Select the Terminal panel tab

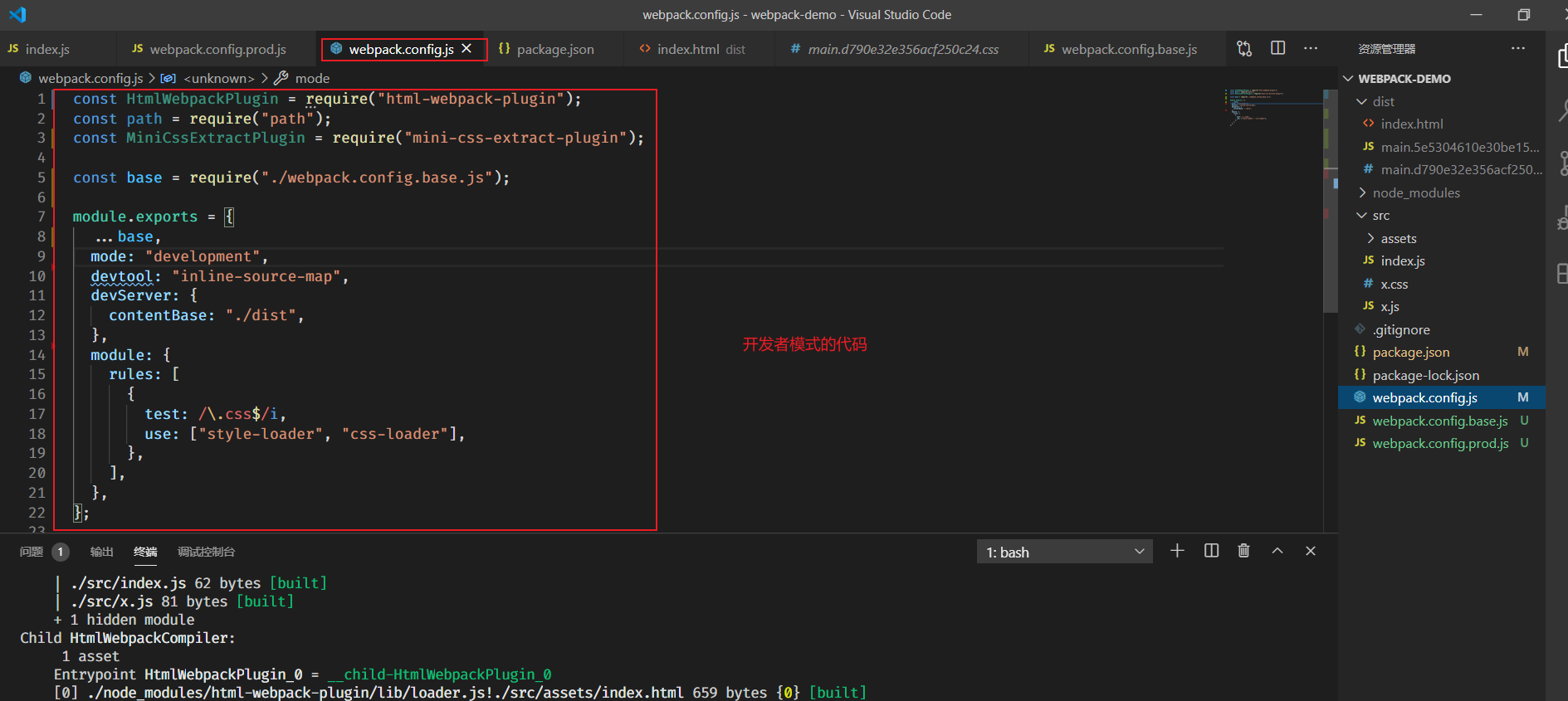click(x=145, y=552)
